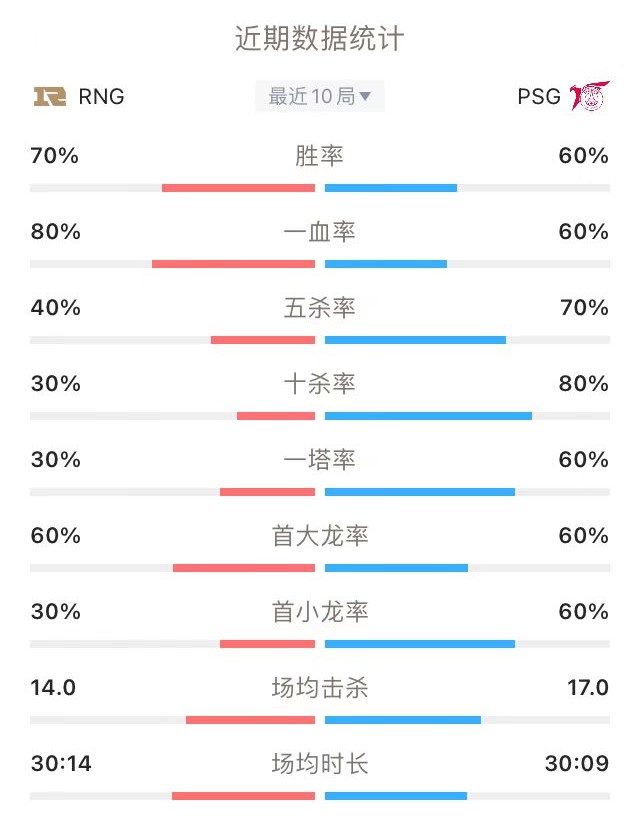The height and width of the screenshot is (820, 640).
Task: Click PSG's 30:09 average duration value
Action: click(x=577, y=764)
